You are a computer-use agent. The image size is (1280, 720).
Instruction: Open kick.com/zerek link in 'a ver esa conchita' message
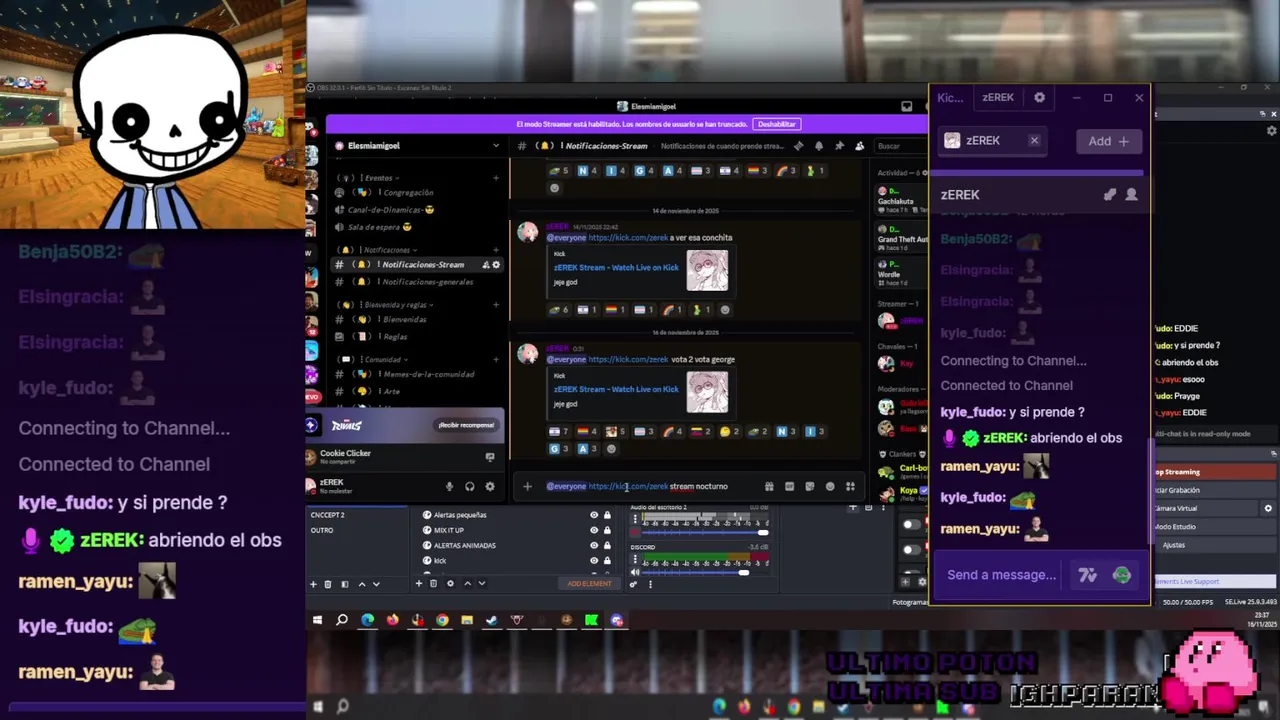coord(628,238)
